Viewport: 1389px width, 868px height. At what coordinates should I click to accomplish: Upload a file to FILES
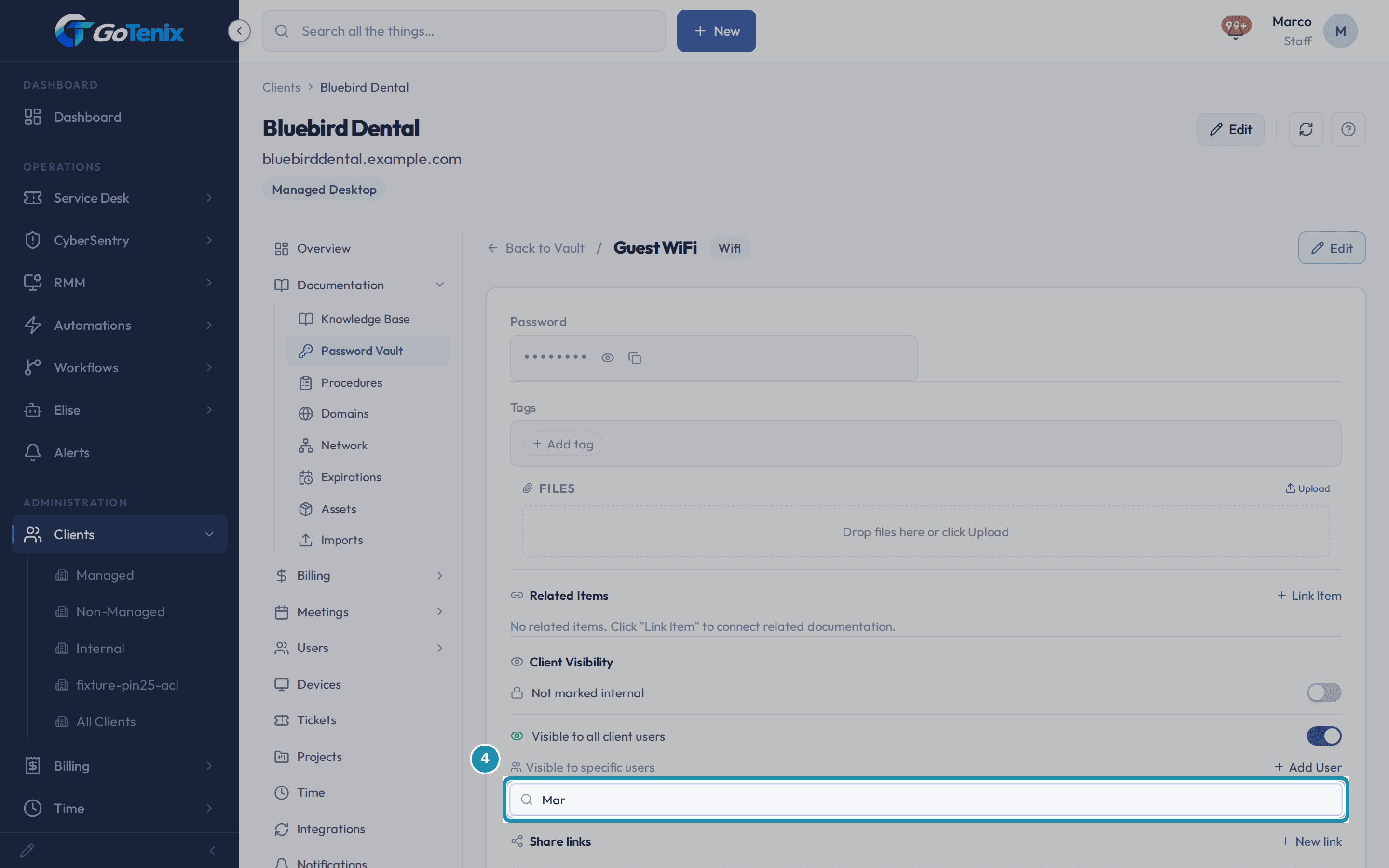tap(1307, 488)
